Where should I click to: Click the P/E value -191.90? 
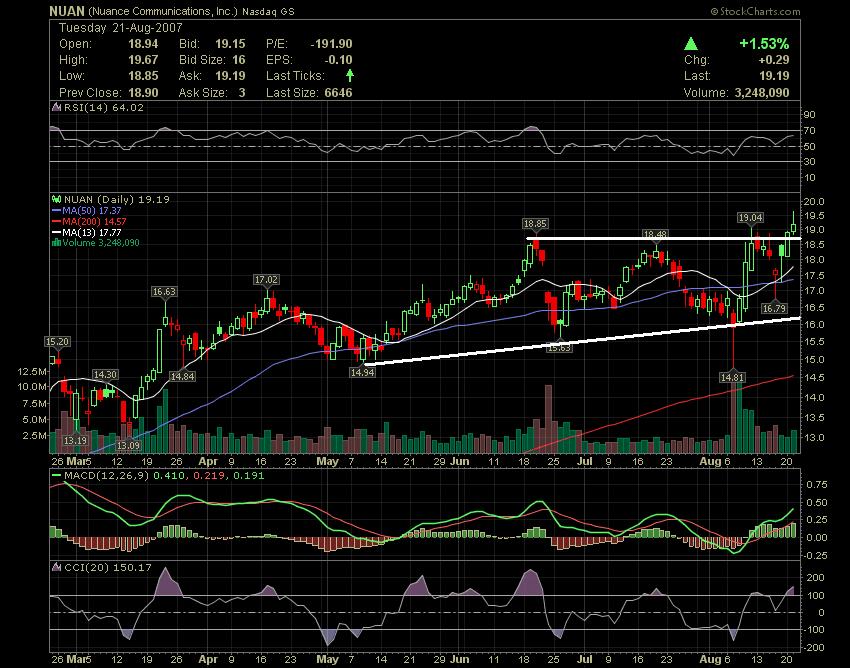coord(331,44)
